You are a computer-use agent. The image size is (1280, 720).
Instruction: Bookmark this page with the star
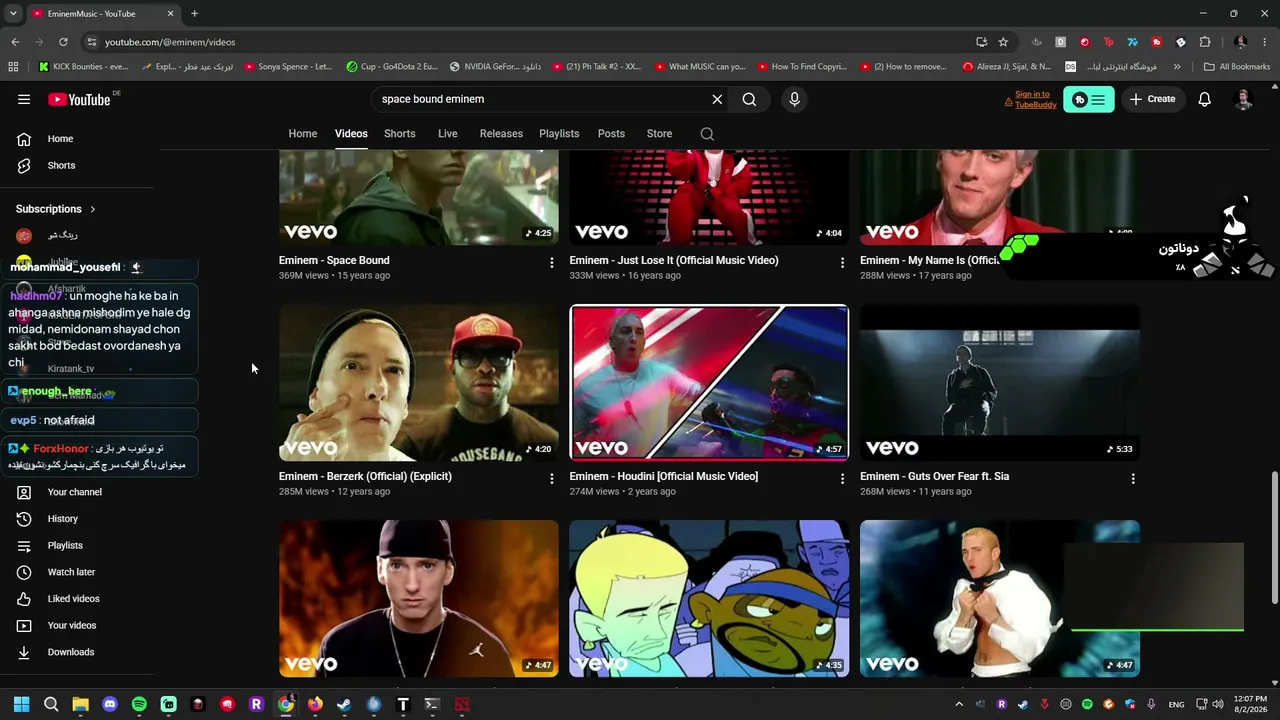tap(1003, 42)
